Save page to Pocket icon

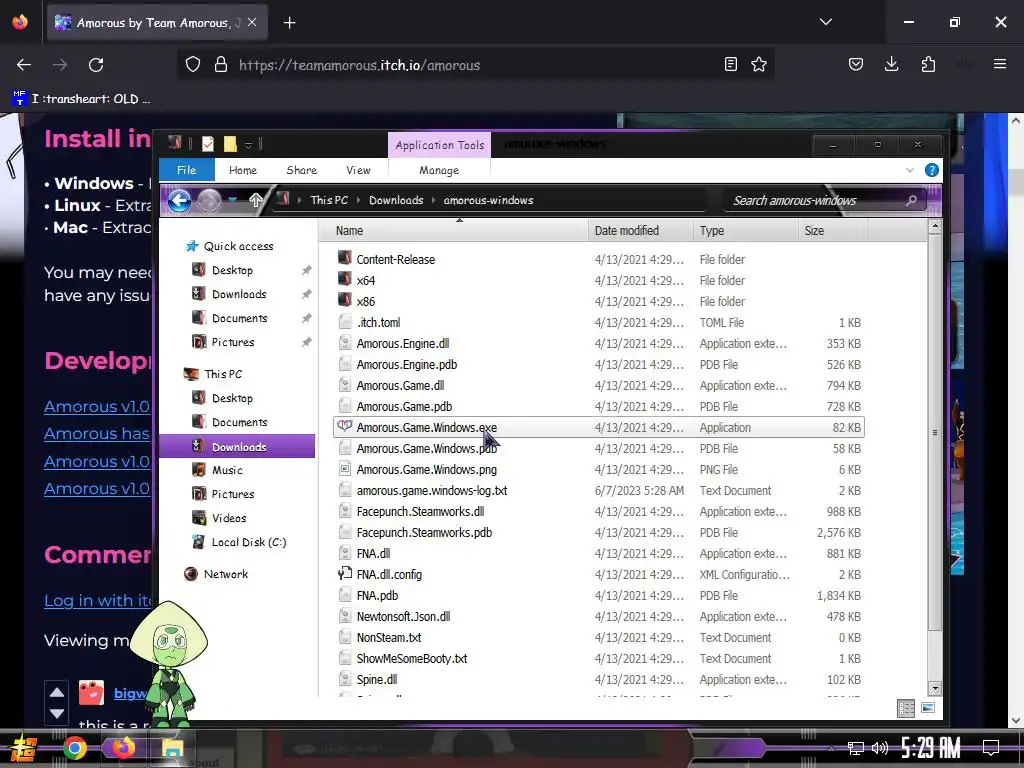coord(856,64)
